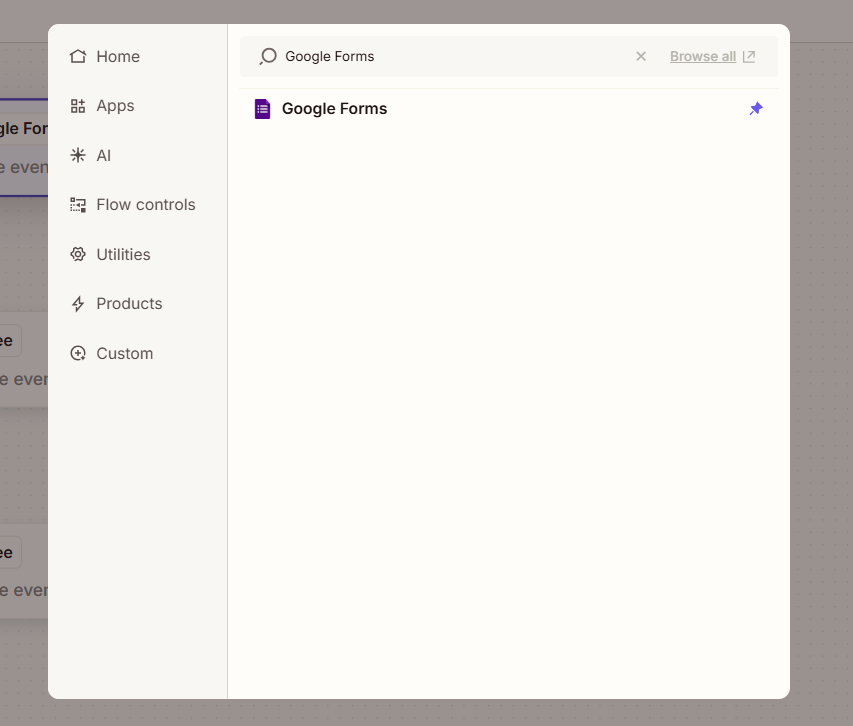Image resolution: width=853 pixels, height=726 pixels.
Task: Open the Custom category
Action: (x=112, y=353)
